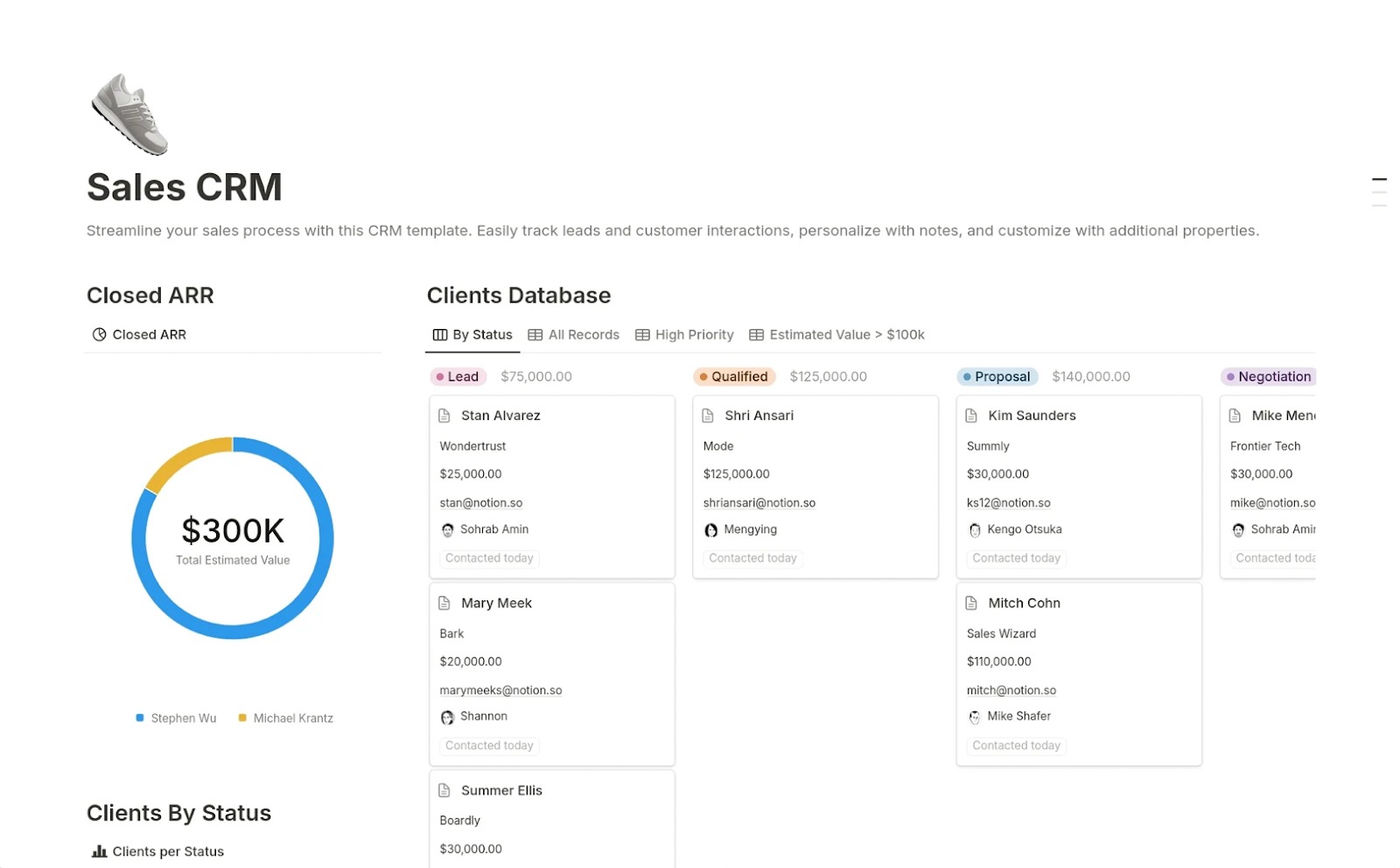Collapse the Proposal status group
This screenshot has width=1400, height=868.
pyautogui.click(x=997, y=376)
